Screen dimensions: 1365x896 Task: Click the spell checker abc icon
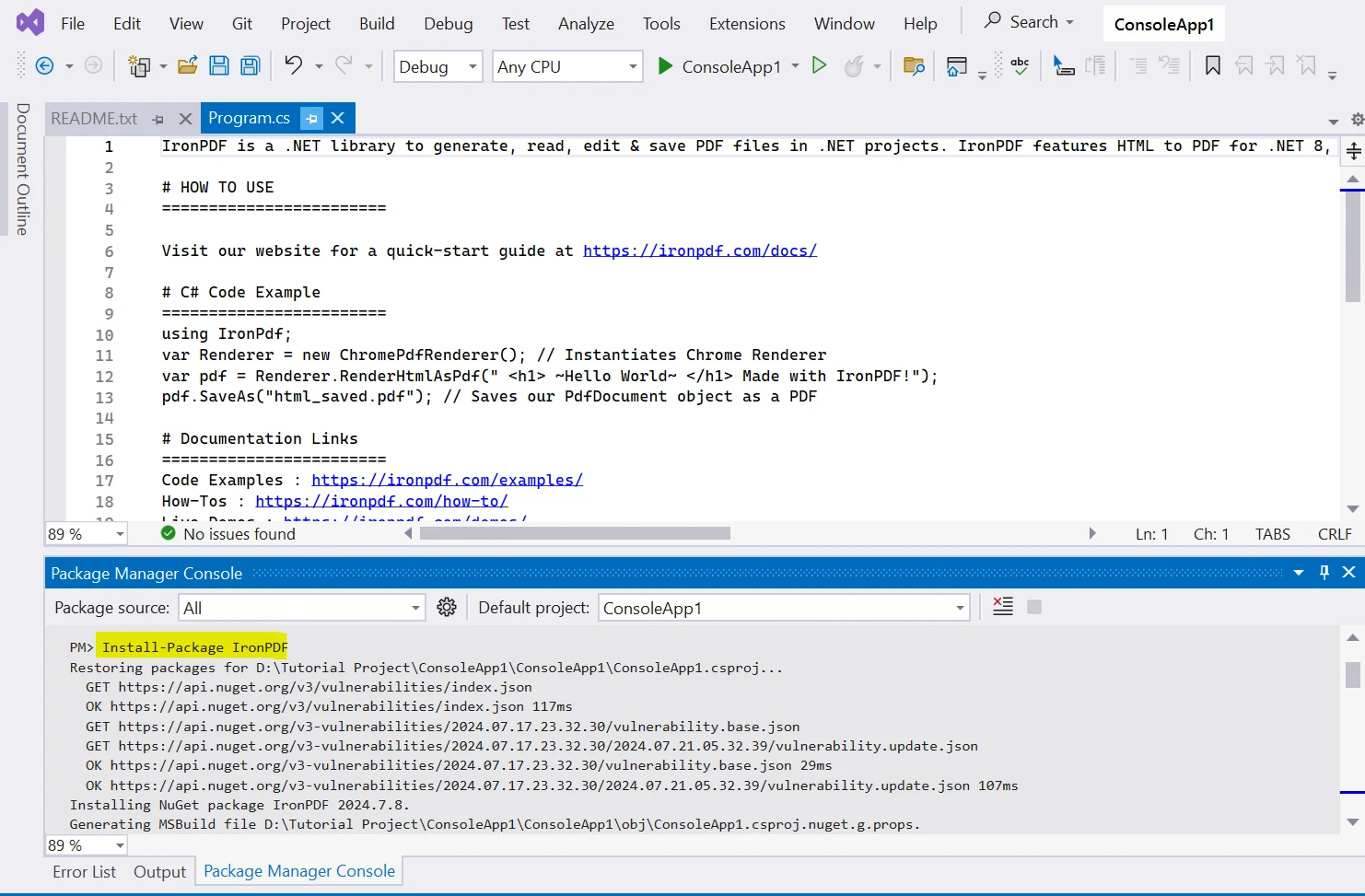1020,65
